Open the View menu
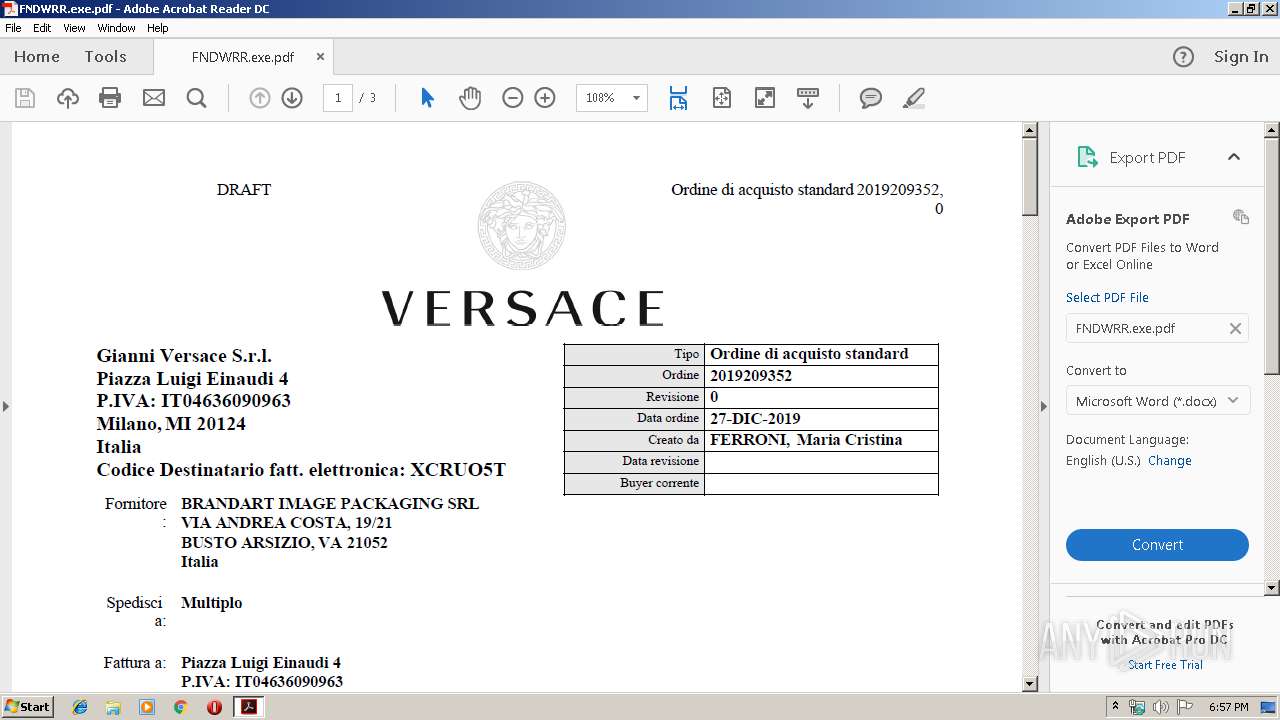The height and width of the screenshot is (720, 1280). point(75,28)
